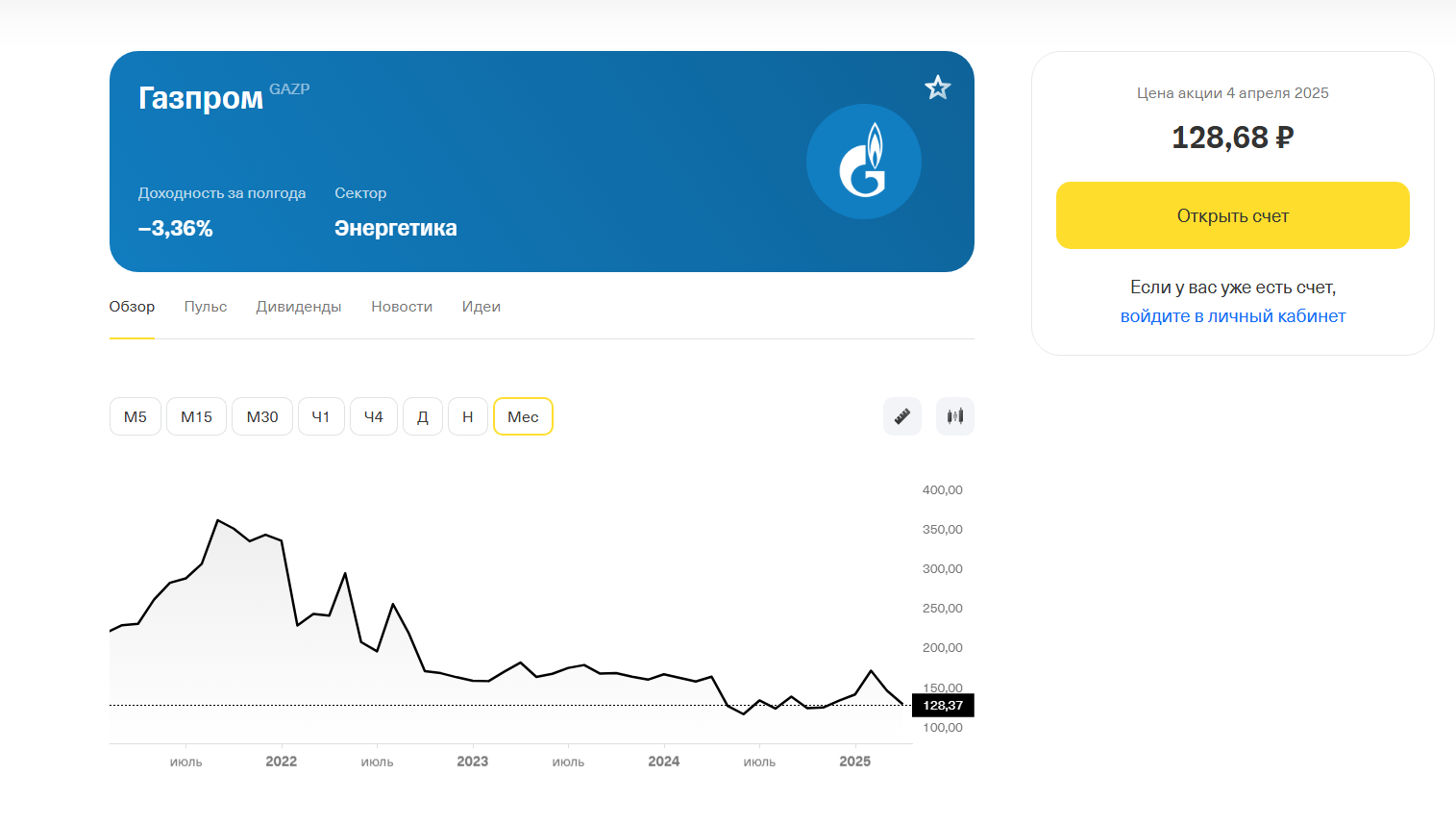Switch to the Новости tab
The image size is (1456, 825).
coord(402,307)
